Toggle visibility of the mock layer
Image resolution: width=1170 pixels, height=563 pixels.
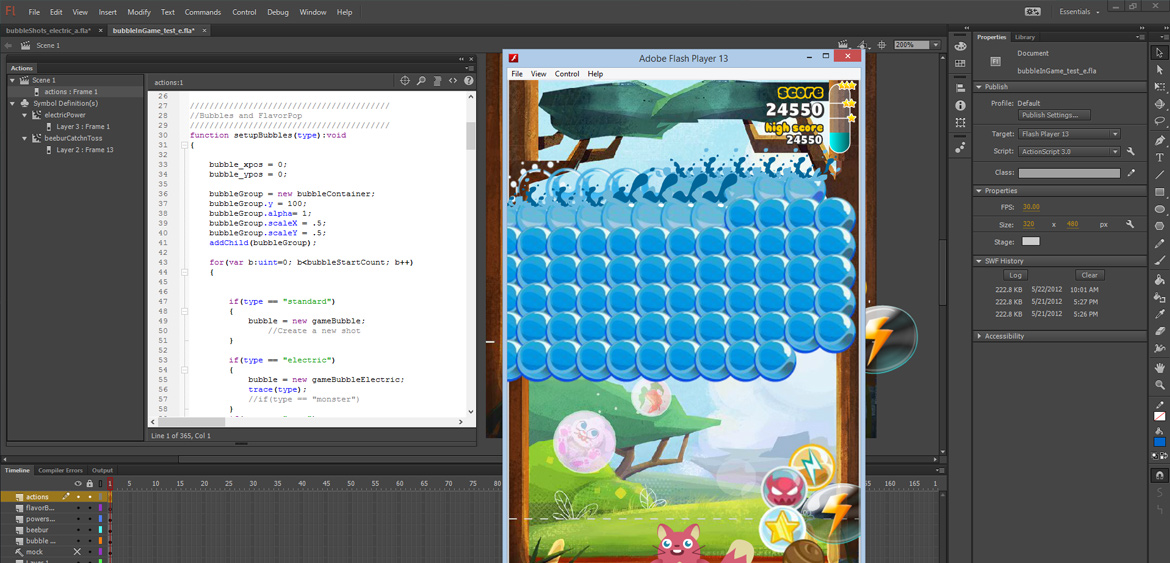77,552
